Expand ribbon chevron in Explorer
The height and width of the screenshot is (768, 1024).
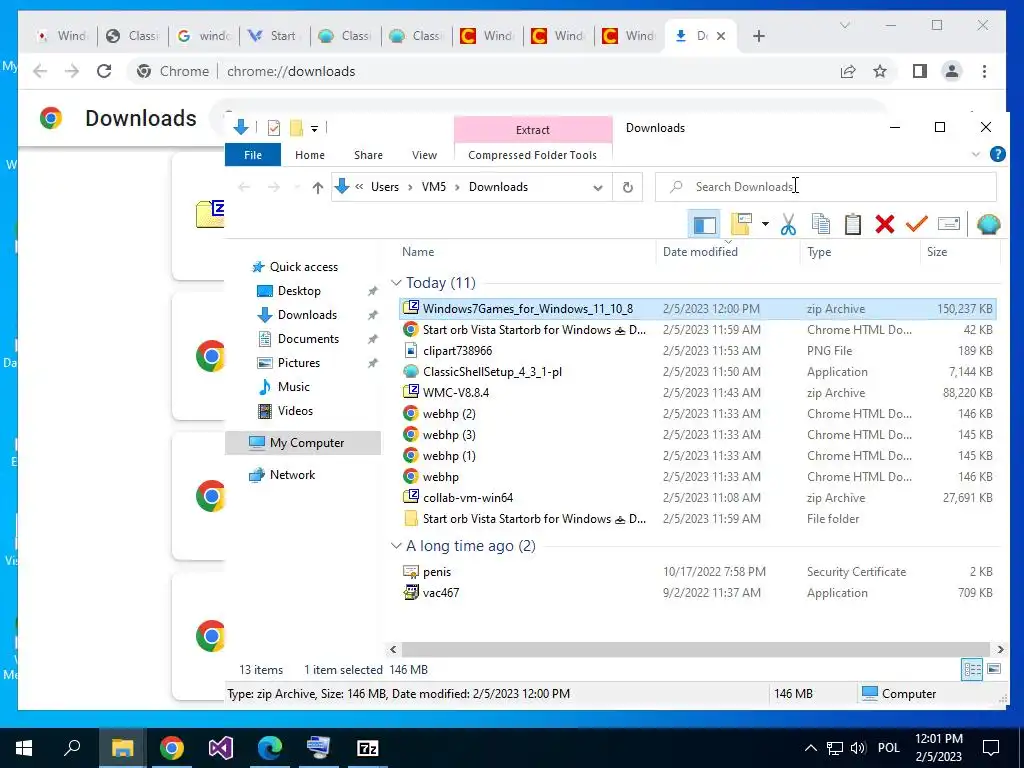(x=976, y=155)
